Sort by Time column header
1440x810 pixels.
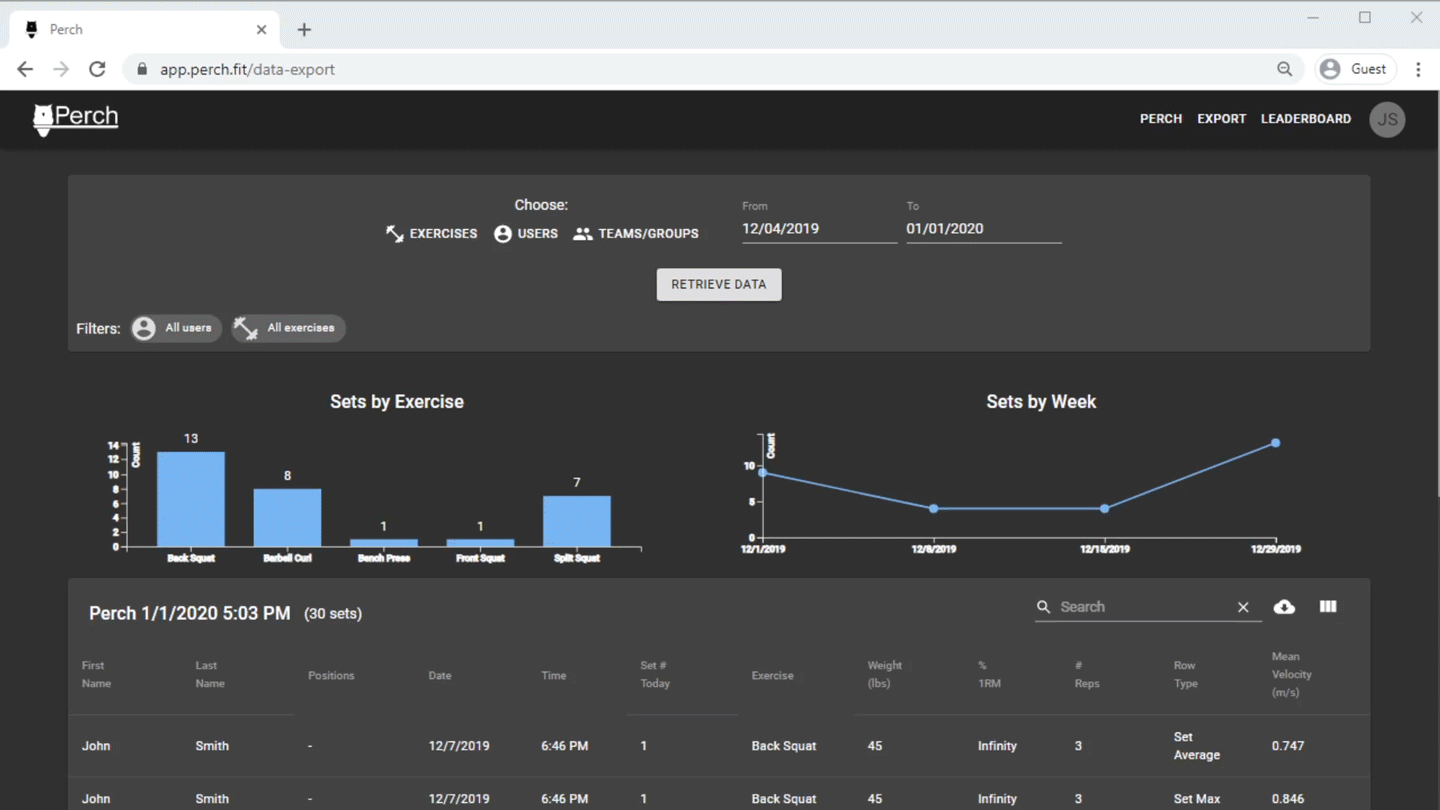coord(554,676)
